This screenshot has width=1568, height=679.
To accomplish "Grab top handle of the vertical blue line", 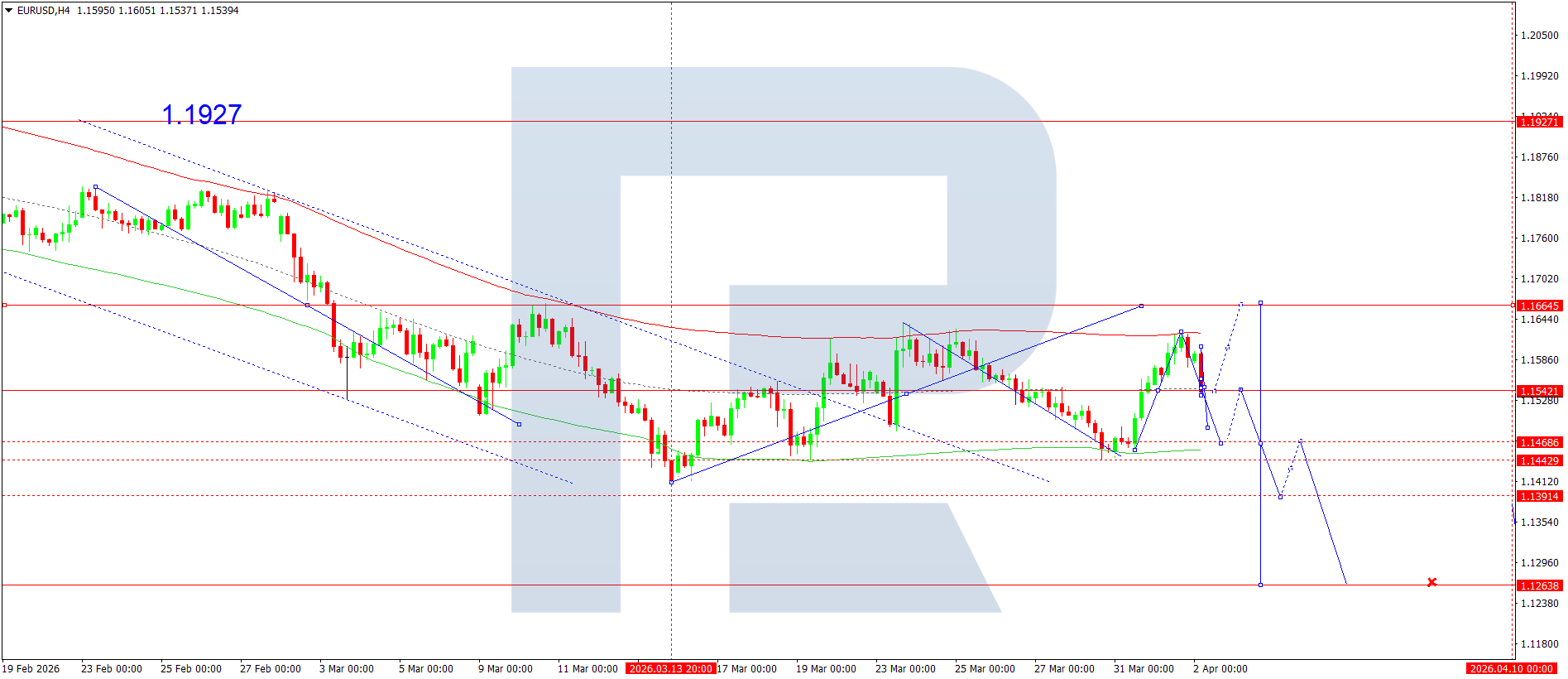I will [1260, 303].
